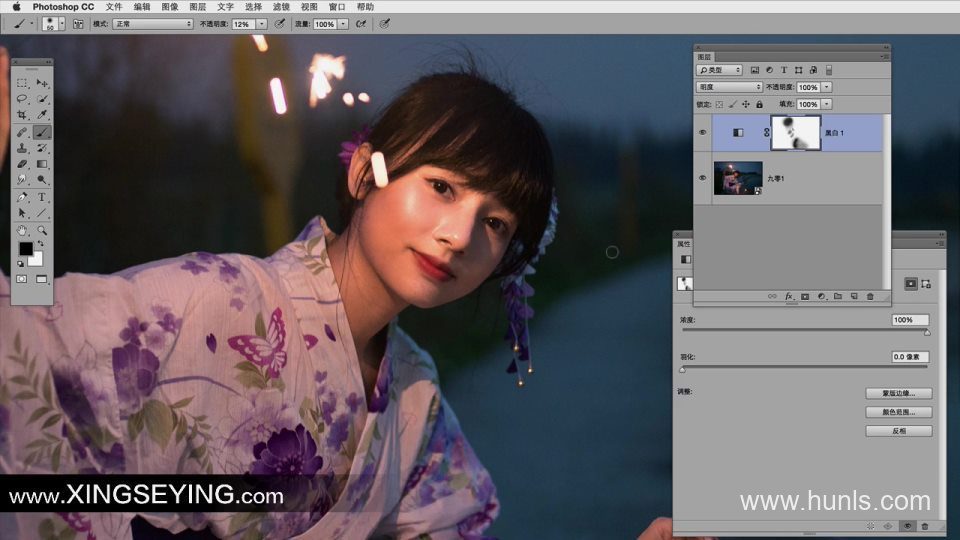Open the brush blend mode dropdown
The height and width of the screenshot is (540, 960).
click(x=152, y=24)
